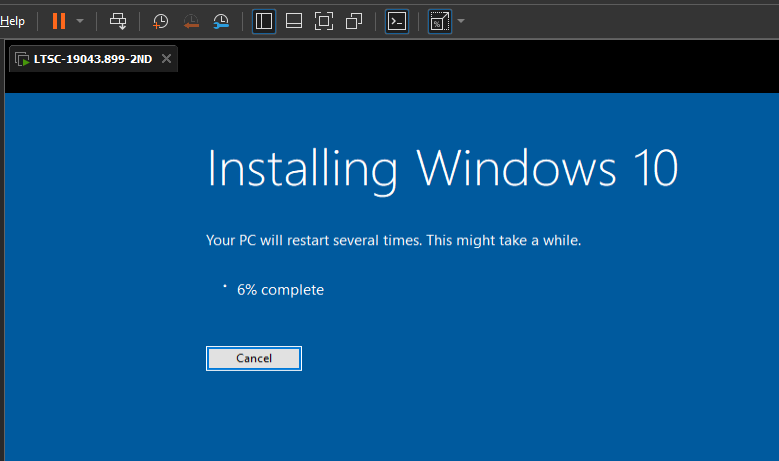Expand the stretch options dropdown arrow

point(461,21)
